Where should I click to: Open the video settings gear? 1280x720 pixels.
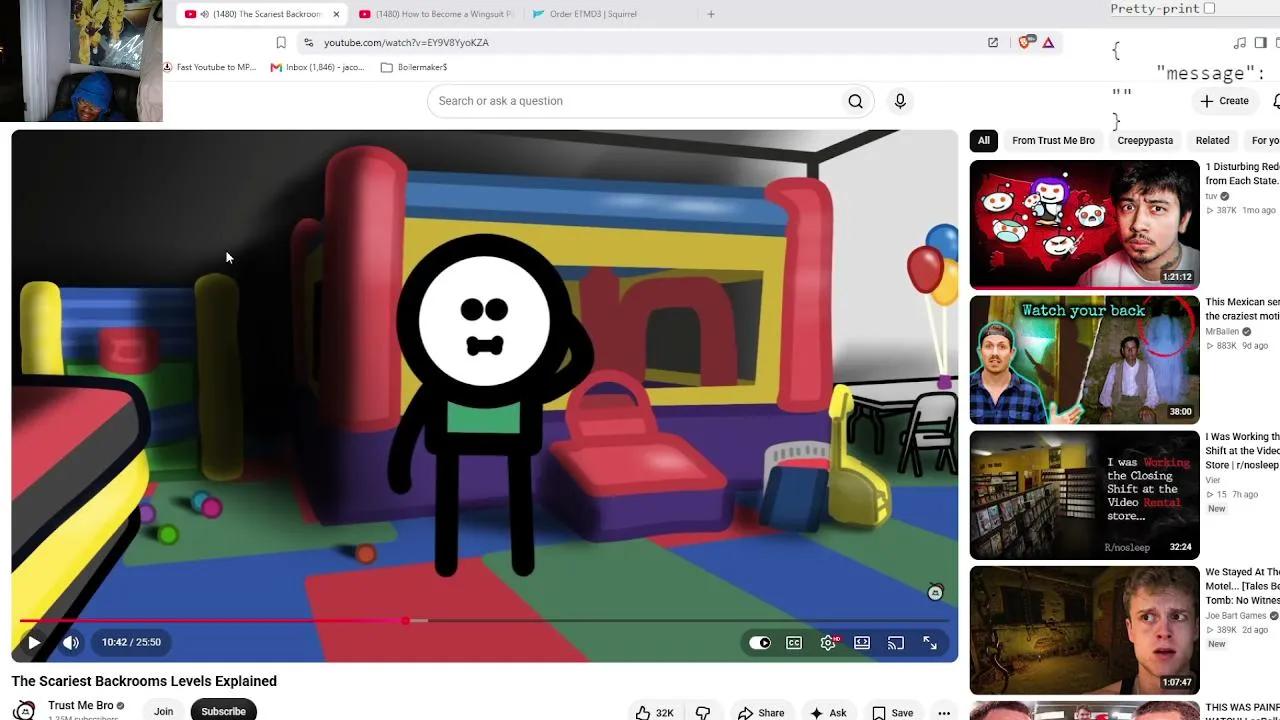coord(828,643)
